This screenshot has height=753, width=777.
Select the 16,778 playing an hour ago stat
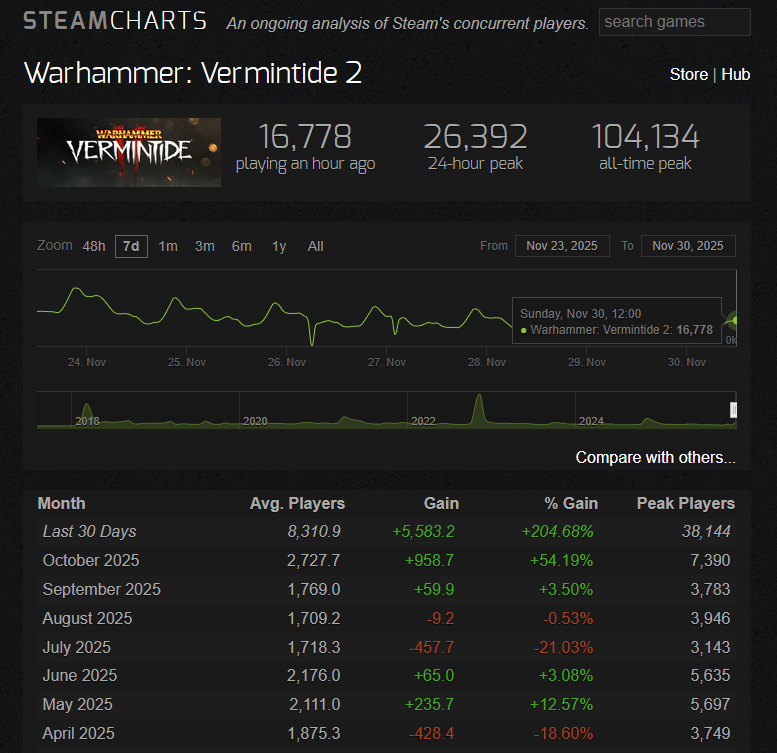[x=305, y=148]
